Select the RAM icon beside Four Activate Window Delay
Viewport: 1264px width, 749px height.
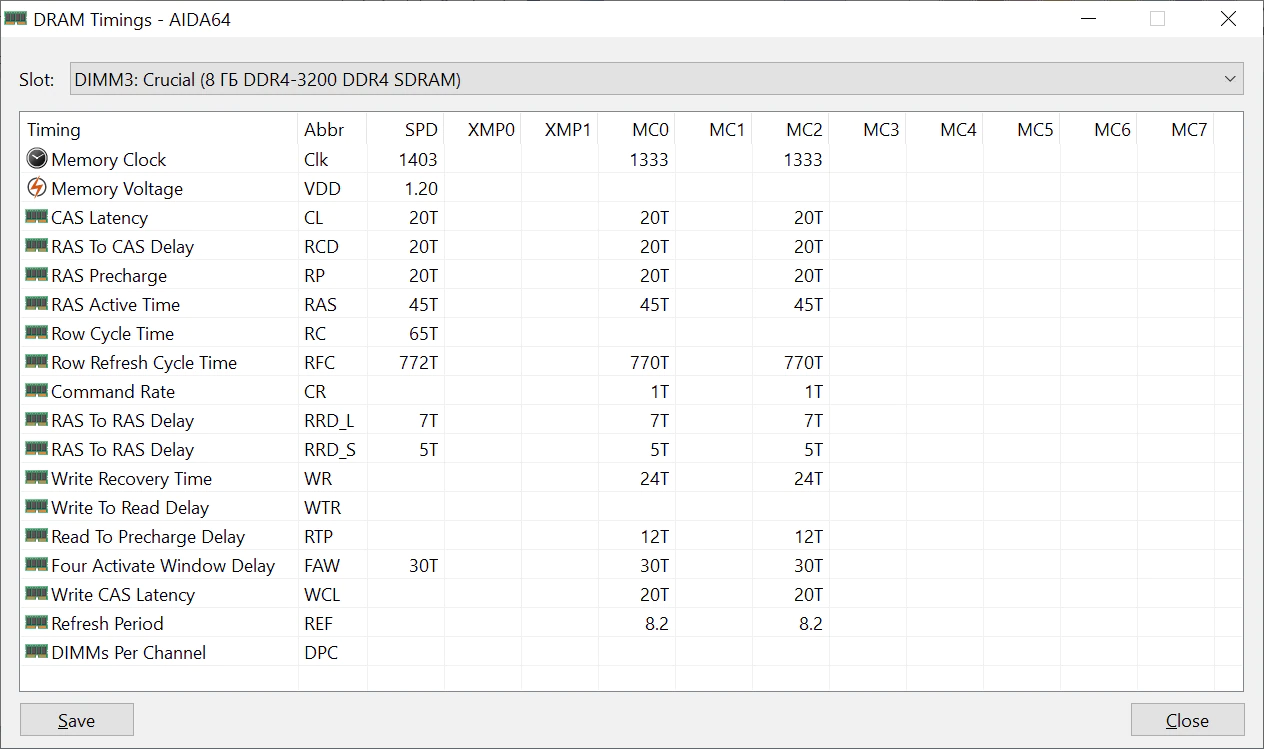pos(37,565)
